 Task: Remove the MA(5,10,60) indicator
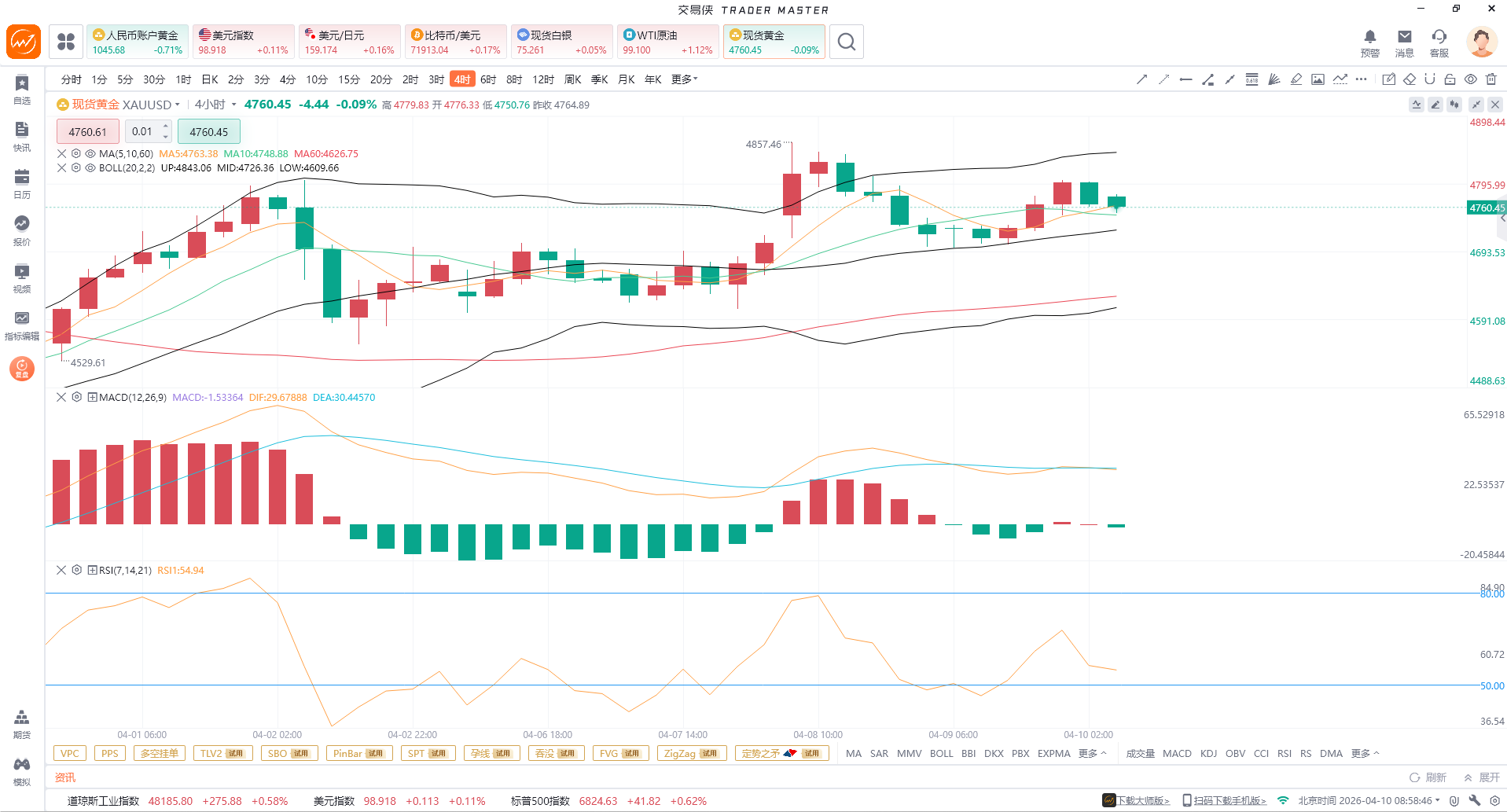62,154
